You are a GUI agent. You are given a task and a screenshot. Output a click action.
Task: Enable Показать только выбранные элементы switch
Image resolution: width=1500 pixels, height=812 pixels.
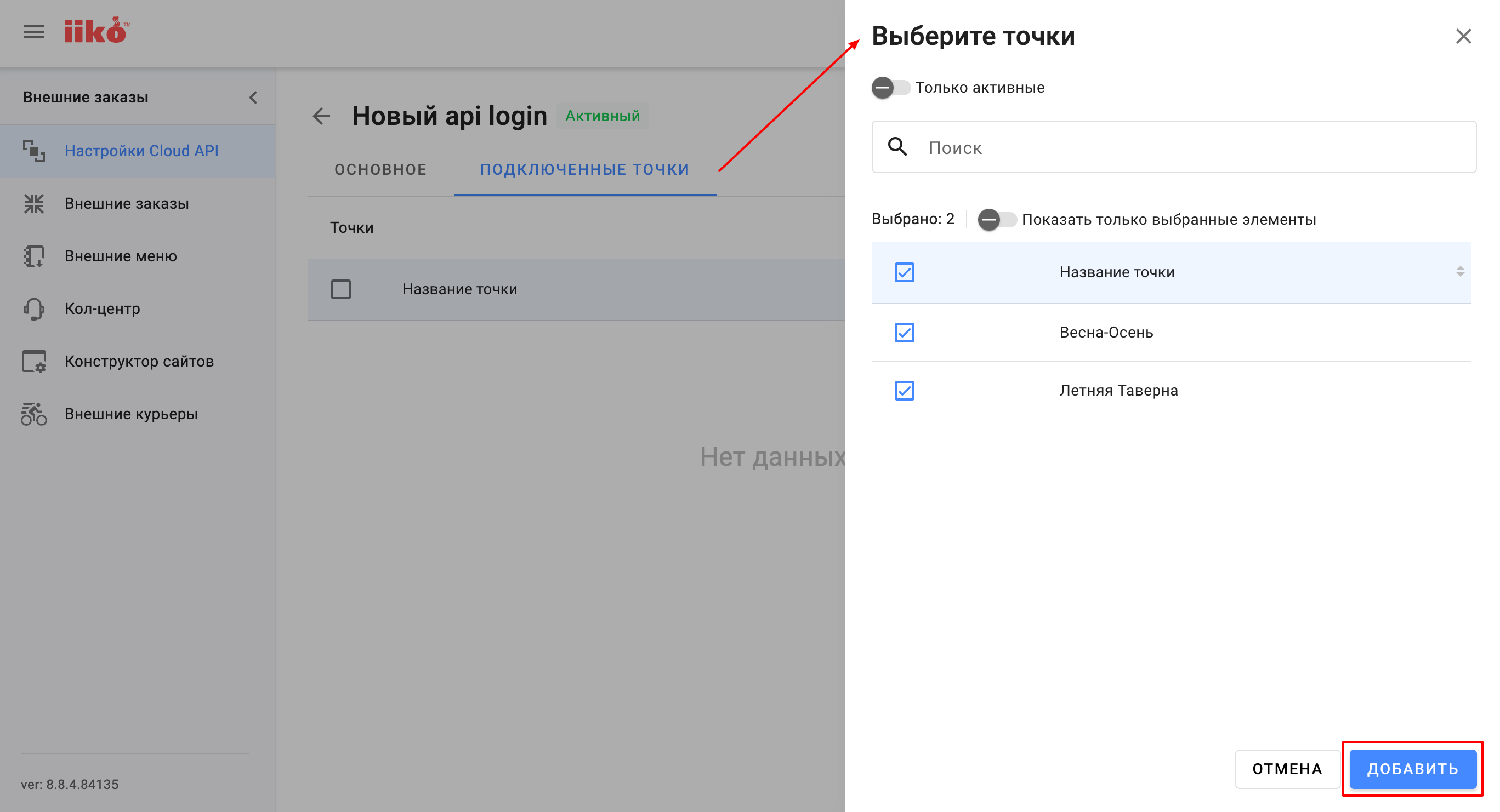[996, 220]
